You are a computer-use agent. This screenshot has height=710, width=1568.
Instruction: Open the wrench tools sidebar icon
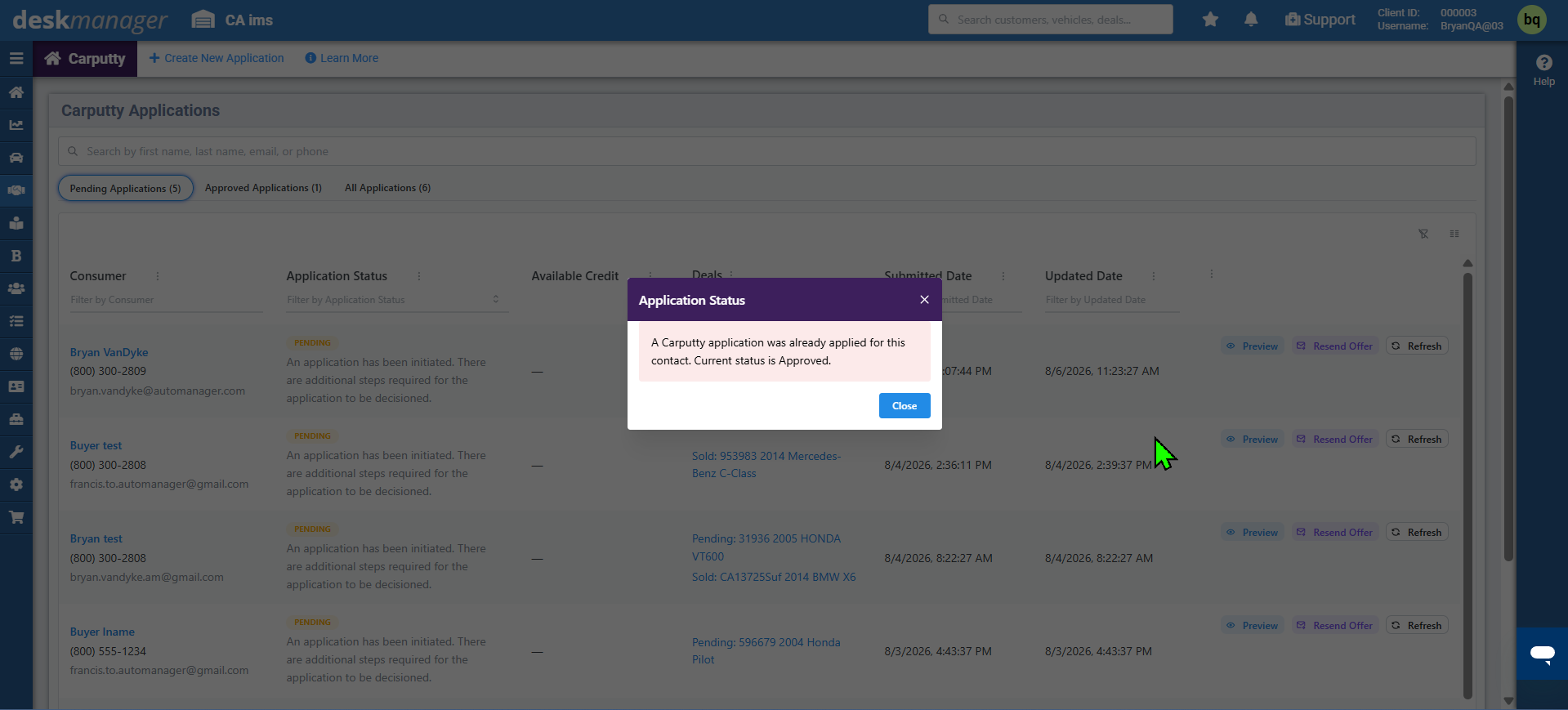tap(16, 452)
